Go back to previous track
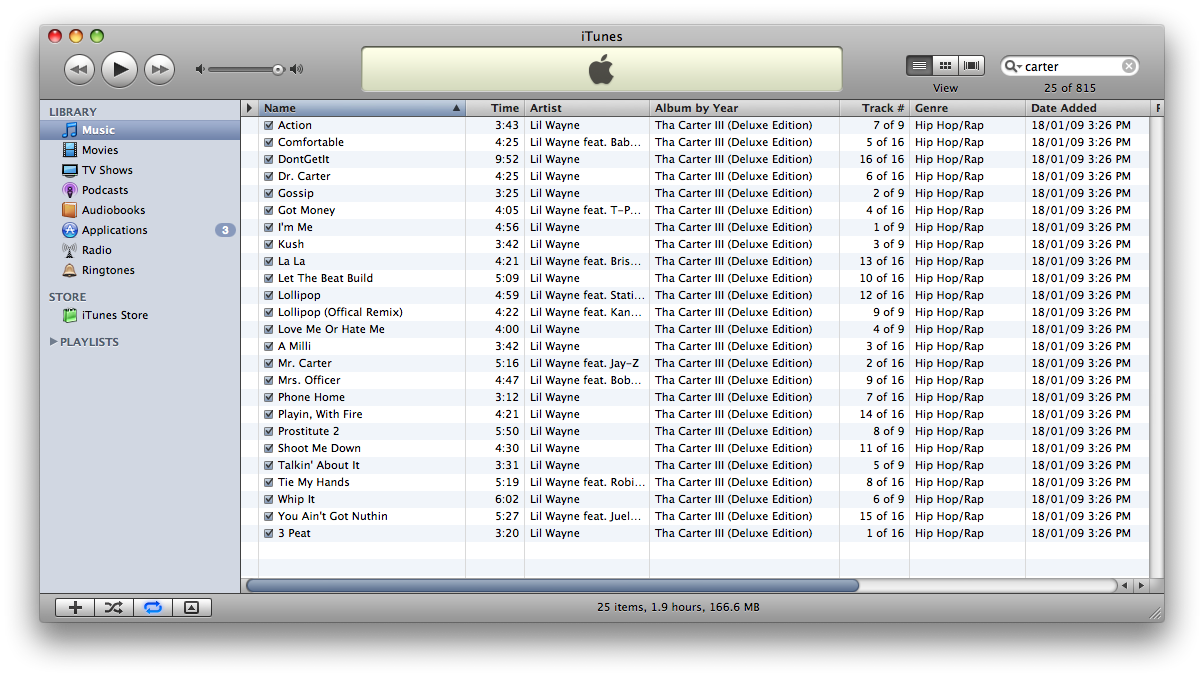1204x677 pixels. [x=80, y=69]
